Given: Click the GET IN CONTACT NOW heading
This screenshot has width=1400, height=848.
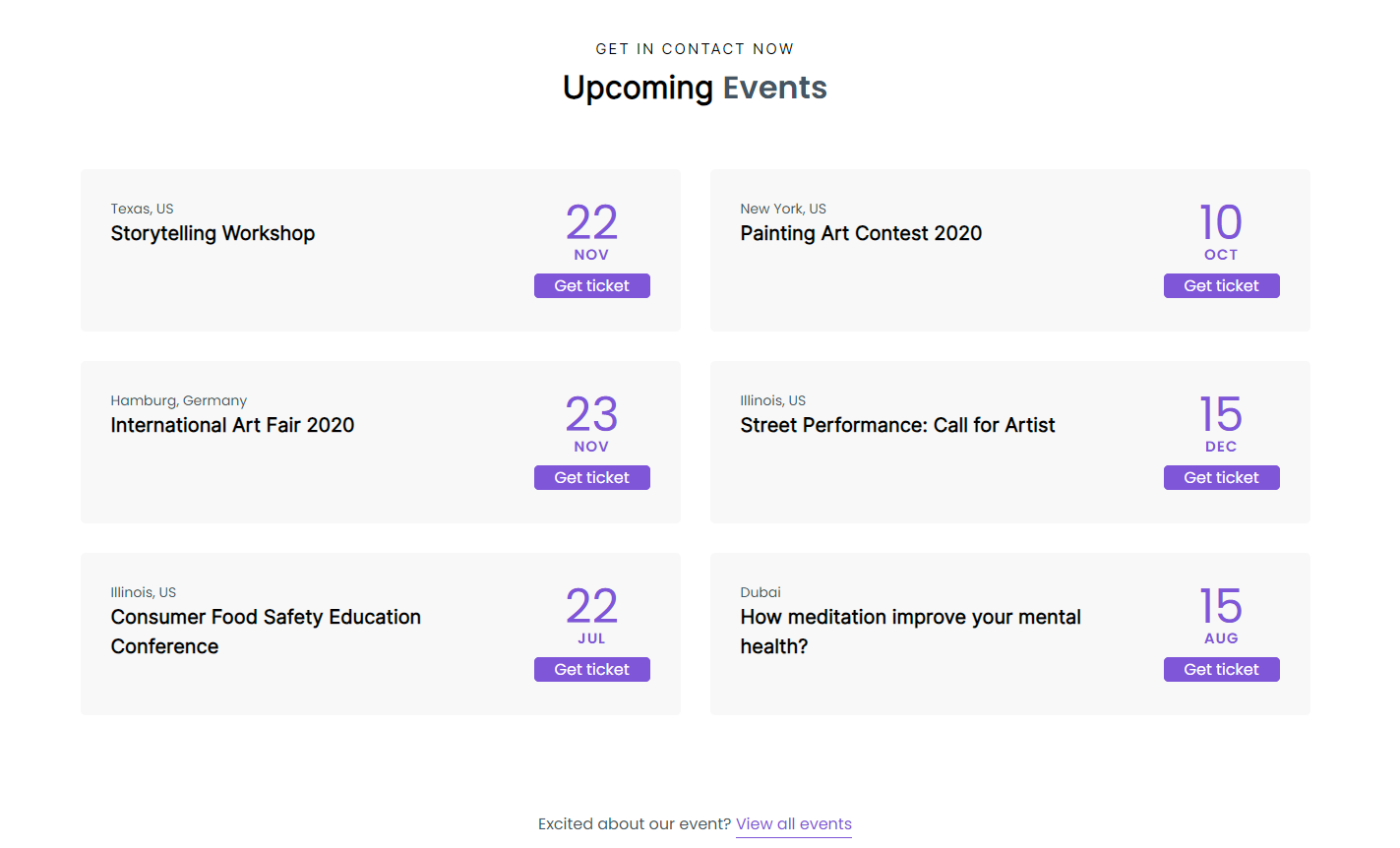Looking at the screenshot, I should (695, 48).
